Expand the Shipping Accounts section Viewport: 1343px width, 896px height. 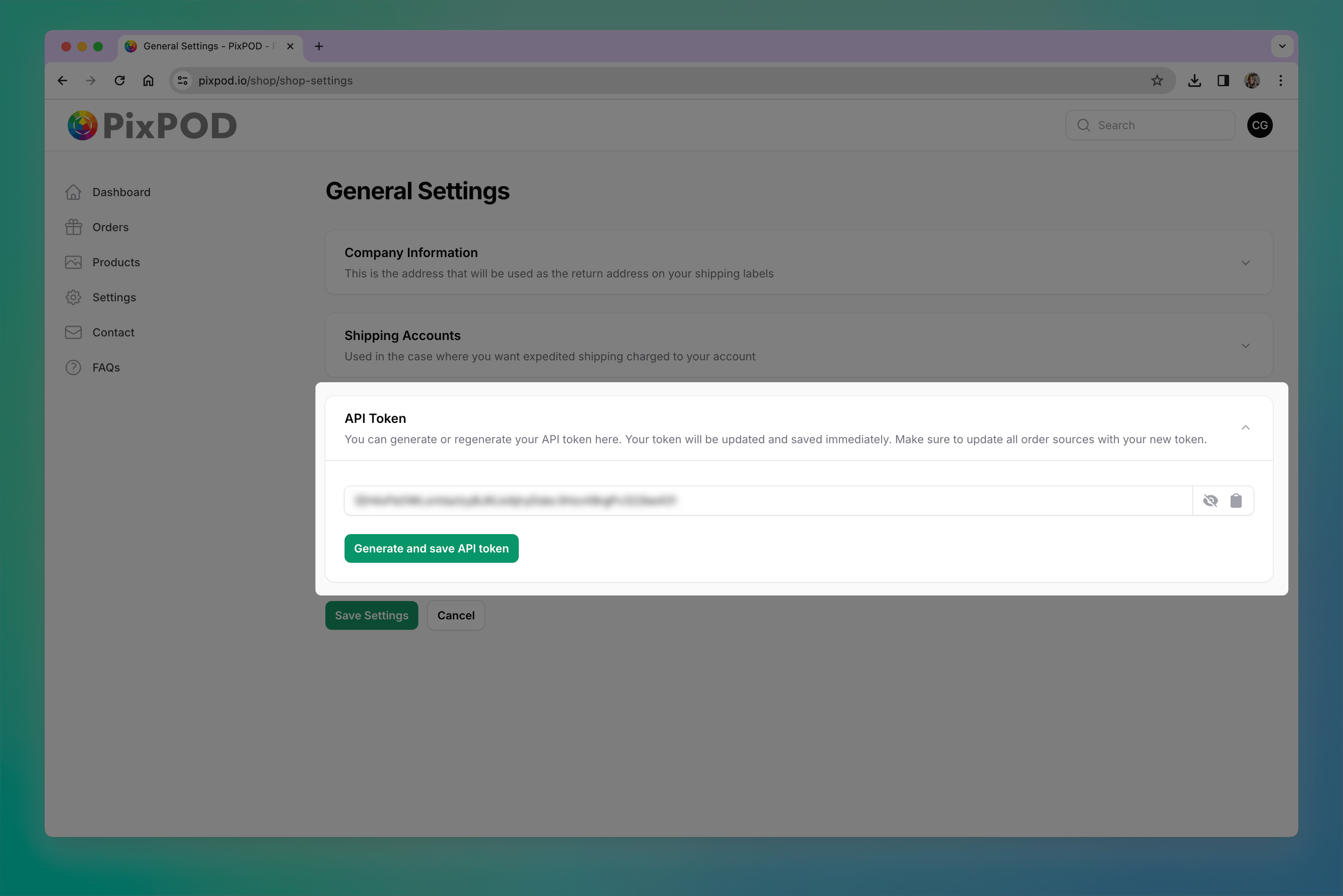tap(1245, 346)
